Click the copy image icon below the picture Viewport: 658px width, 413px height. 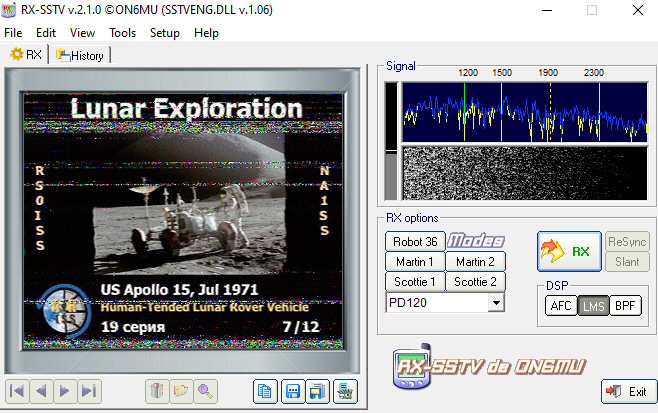pyautogui.click(x=265, y=391)
